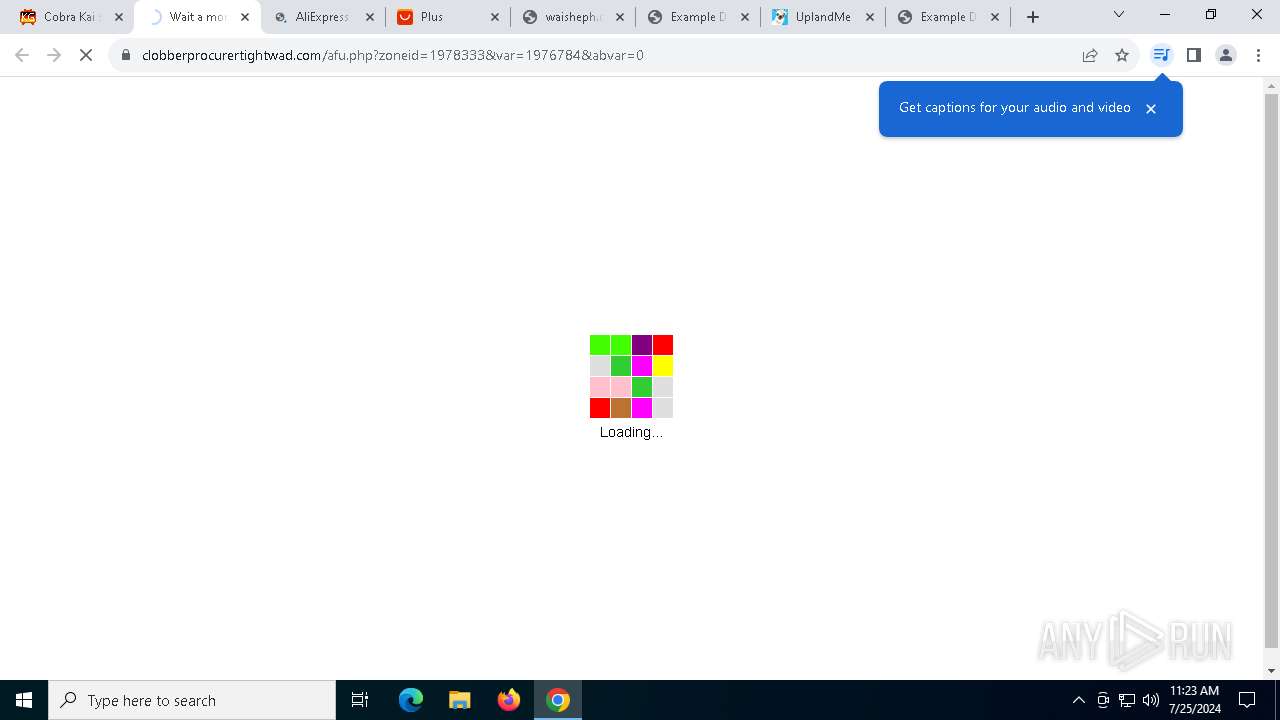This screenshot has width=1280, height=720.
Task: Click the address bar URL
Action: coord(393,55)
